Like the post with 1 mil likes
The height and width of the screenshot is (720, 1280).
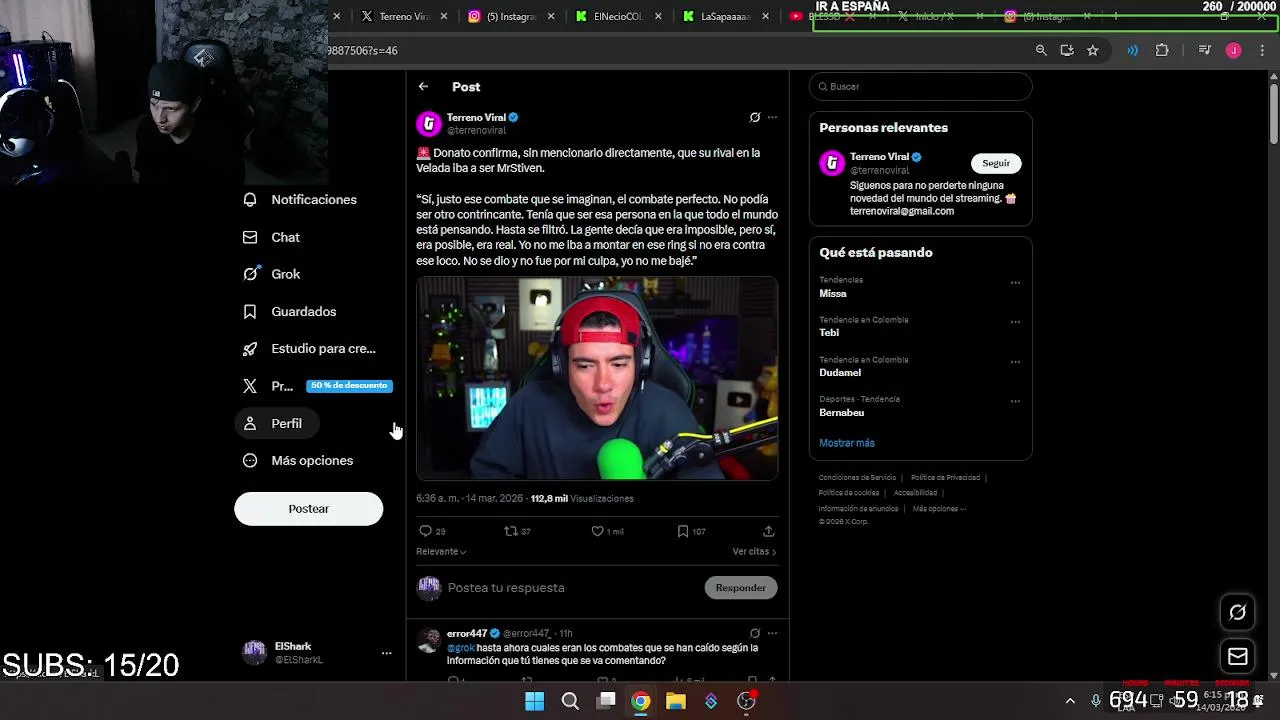(x=597, y=531)
